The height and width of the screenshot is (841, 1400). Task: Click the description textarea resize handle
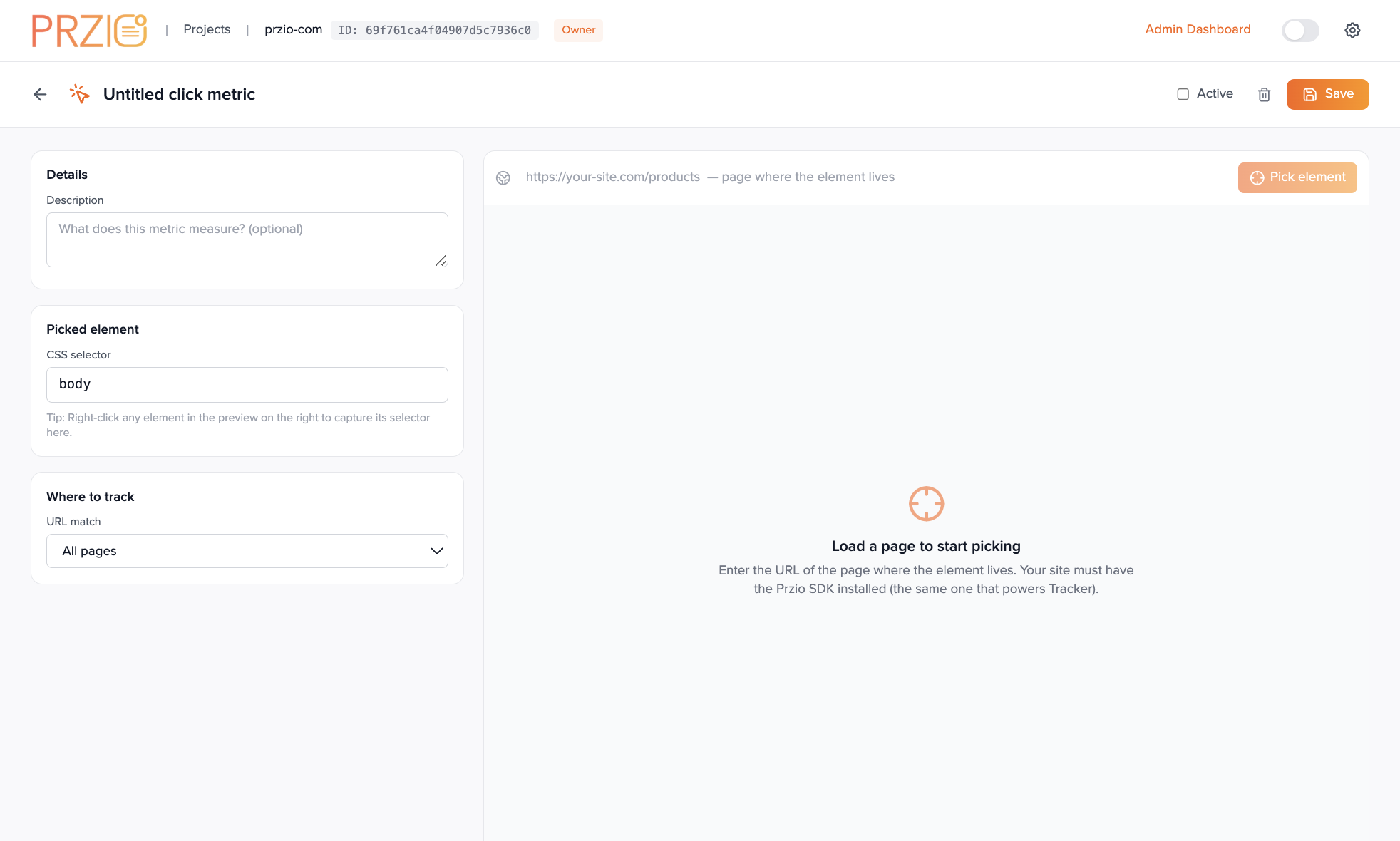(441, 261)
